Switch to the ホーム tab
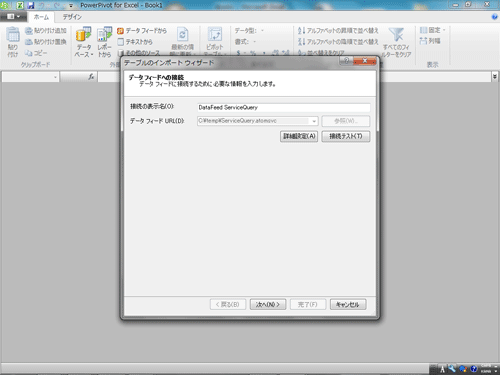The width and height of the screenshot is (500, 375). pos(41,17)
